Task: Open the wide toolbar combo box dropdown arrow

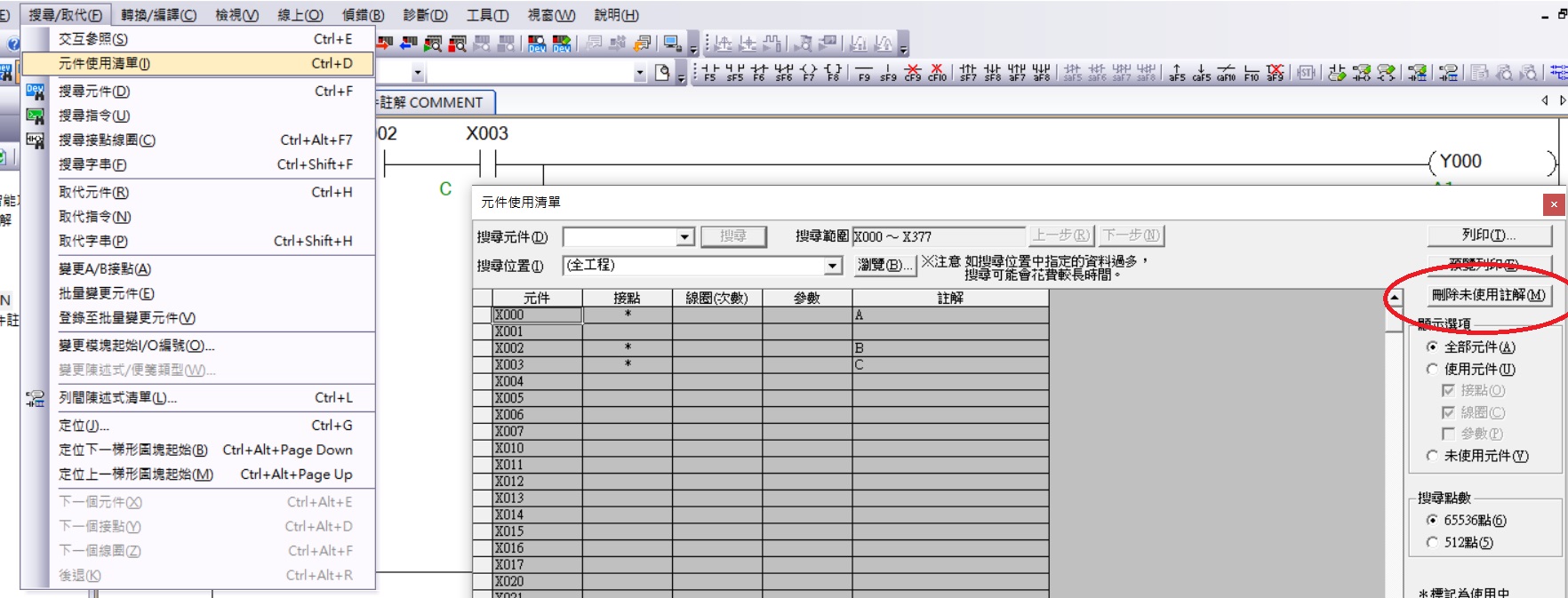Action: click(639, 73)
